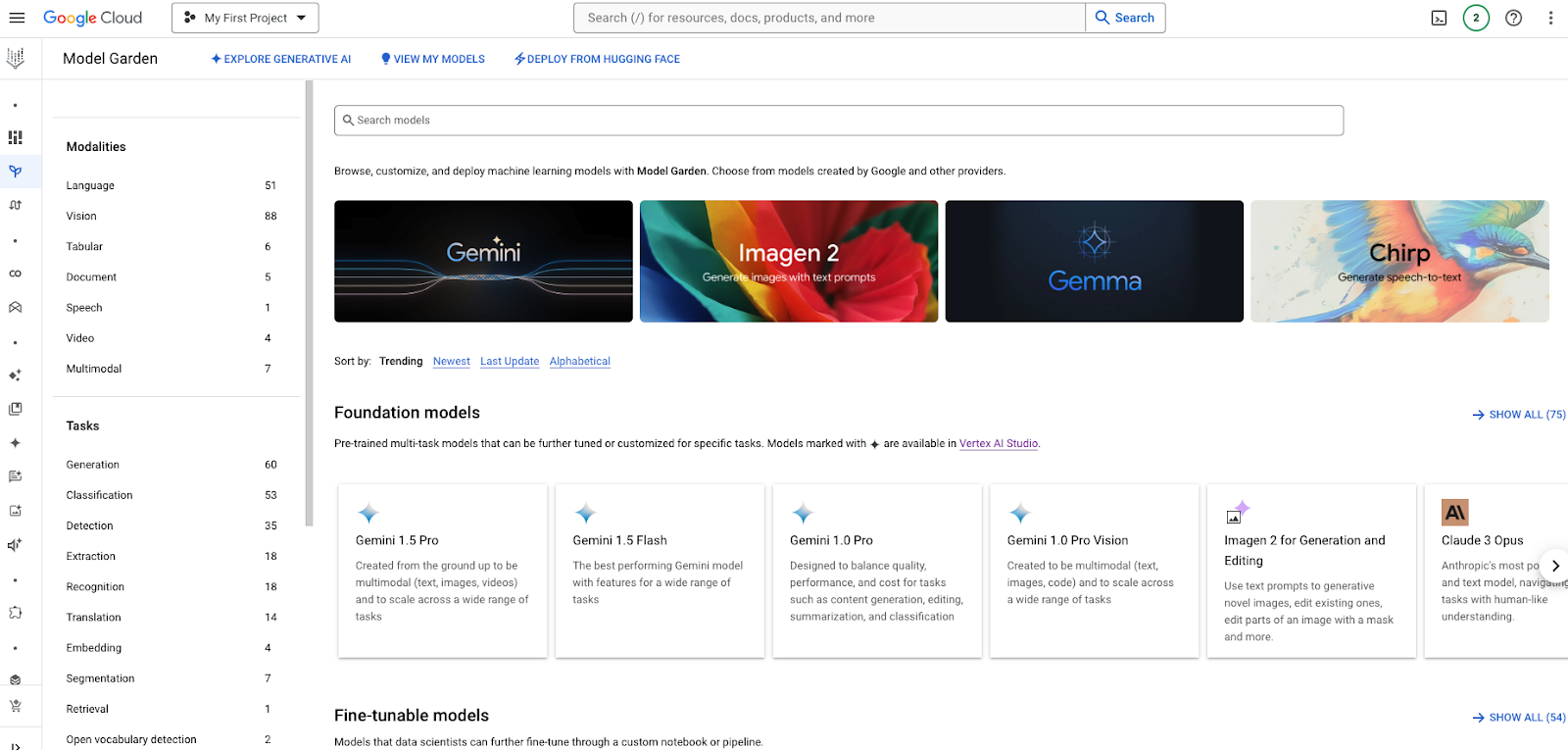Open the single sparkle sidebar icon
Viewport: 1568px width, 750px height.
15,443
